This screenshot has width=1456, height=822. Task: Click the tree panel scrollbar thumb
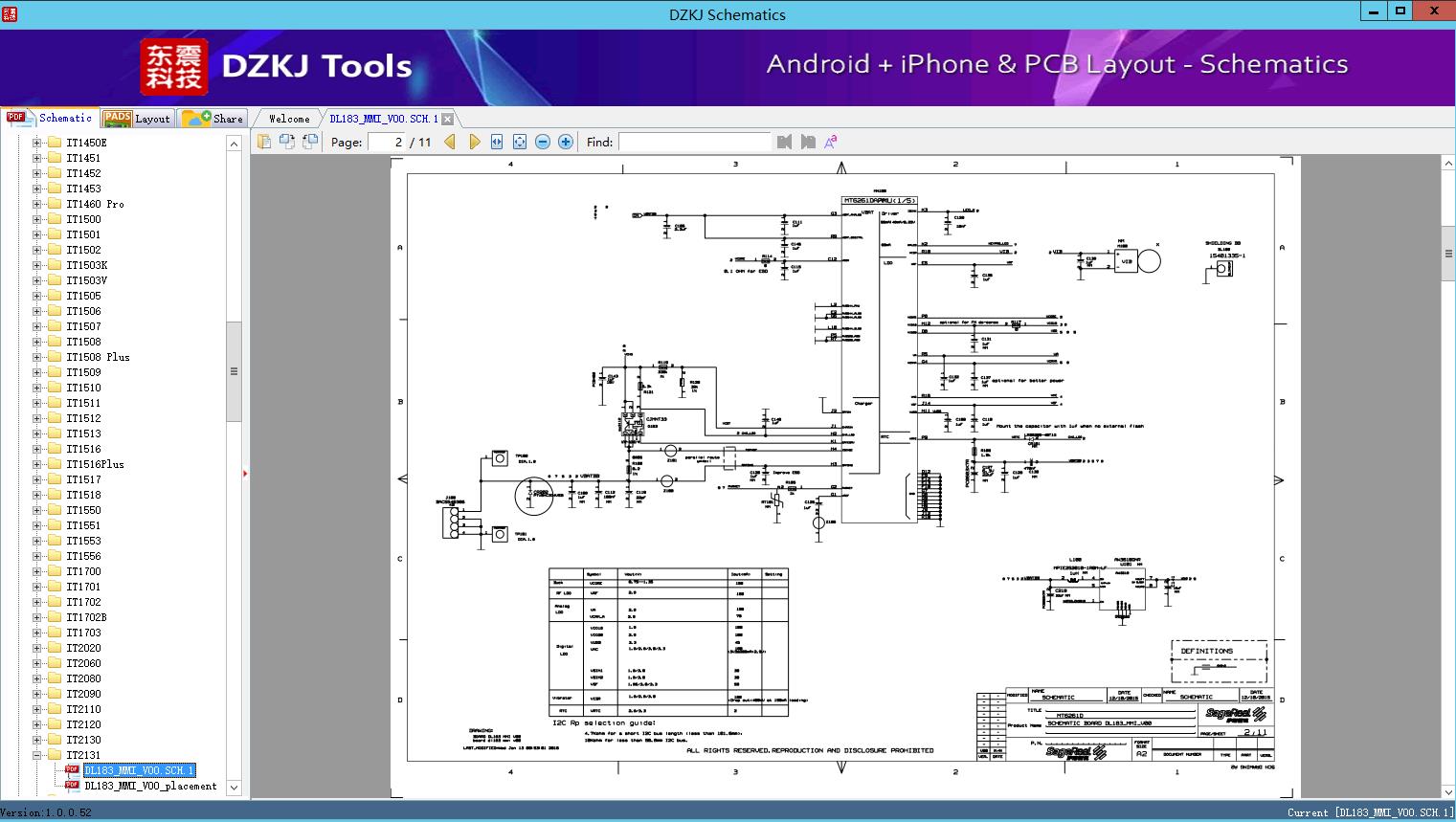click(234, 371)
